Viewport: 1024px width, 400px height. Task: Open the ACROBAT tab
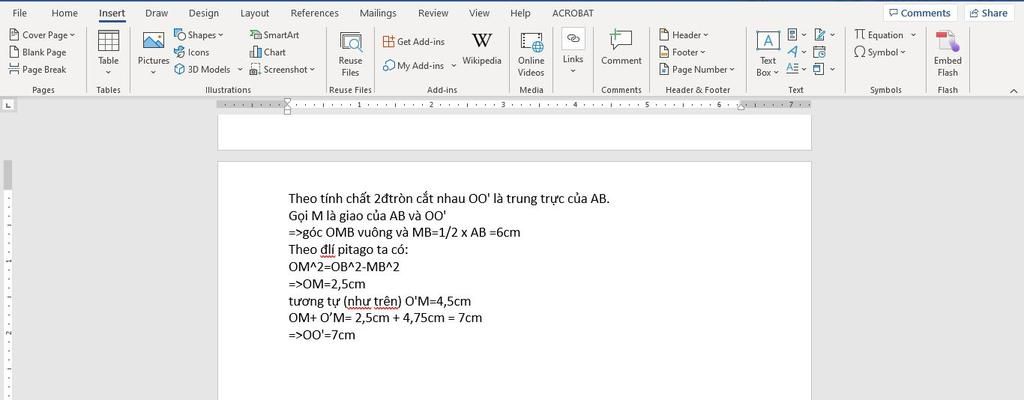(573, 13)
